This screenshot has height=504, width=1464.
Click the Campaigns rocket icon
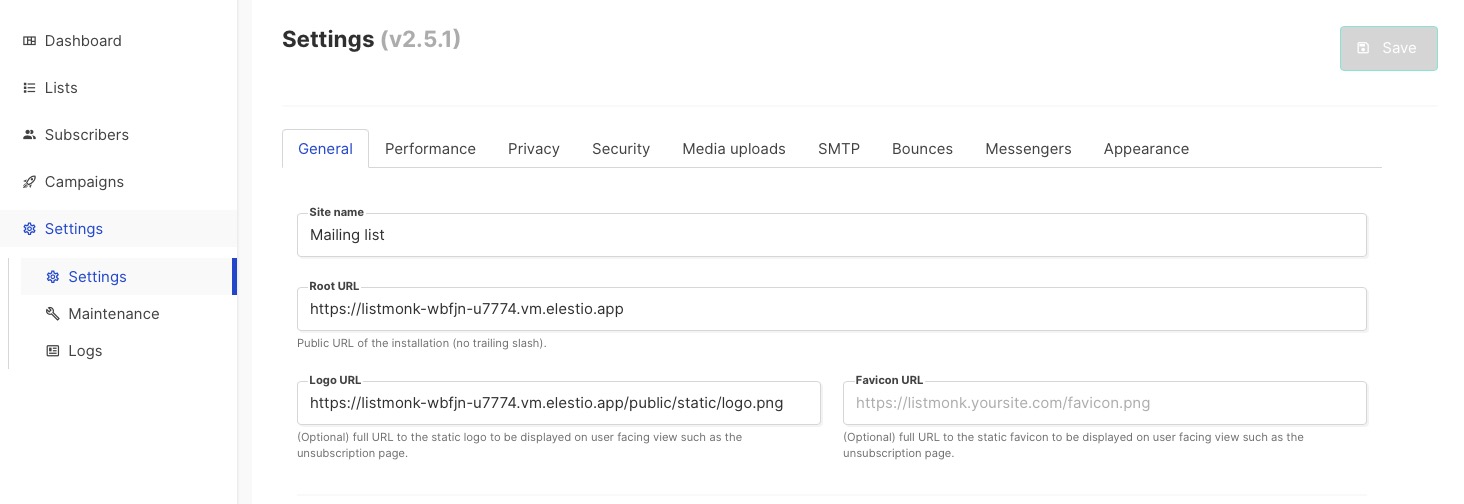[29, 182]
